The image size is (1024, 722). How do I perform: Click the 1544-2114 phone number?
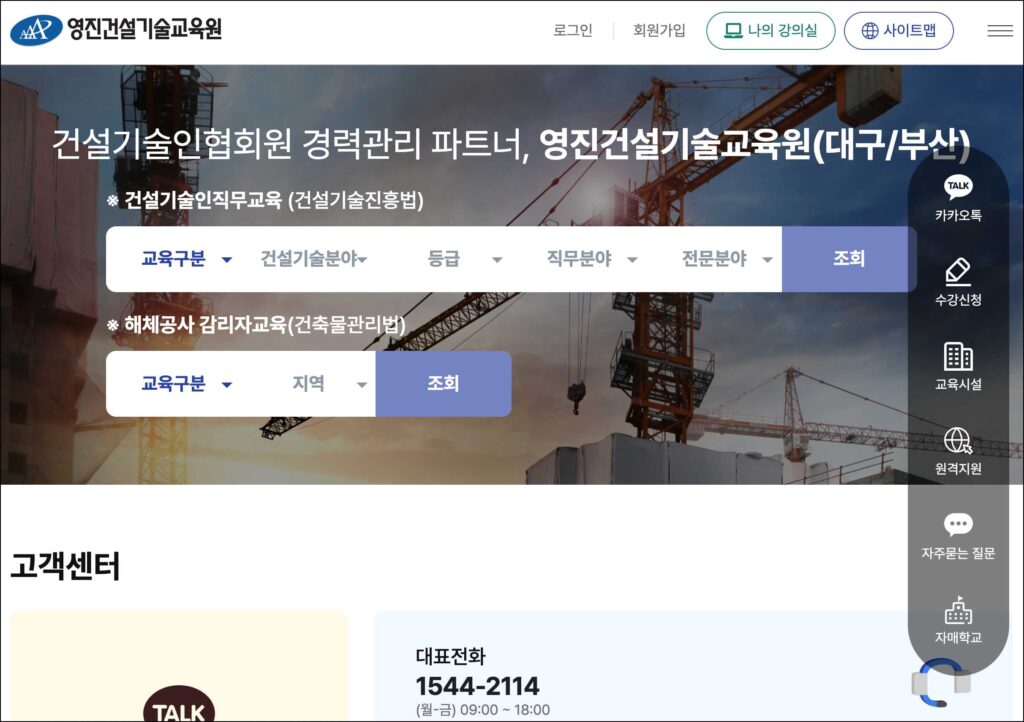(x=477, y=686)
